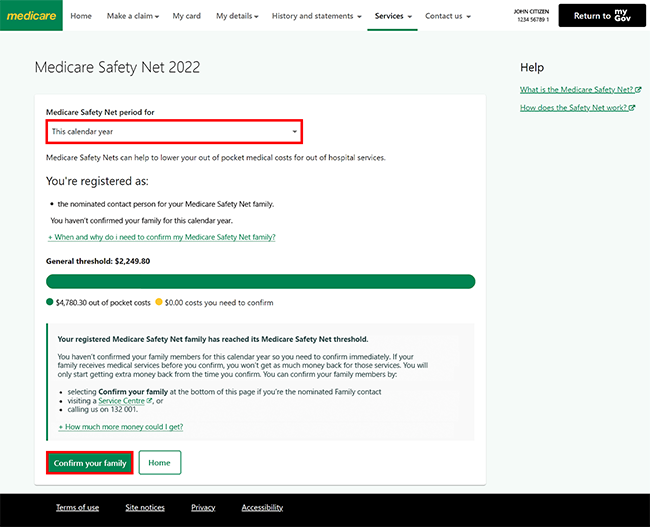The width and height of the screenshot is (650, 527).
Task: Expand When and why confirm family question
Action: pyautogui.click(x=162, y=237)
